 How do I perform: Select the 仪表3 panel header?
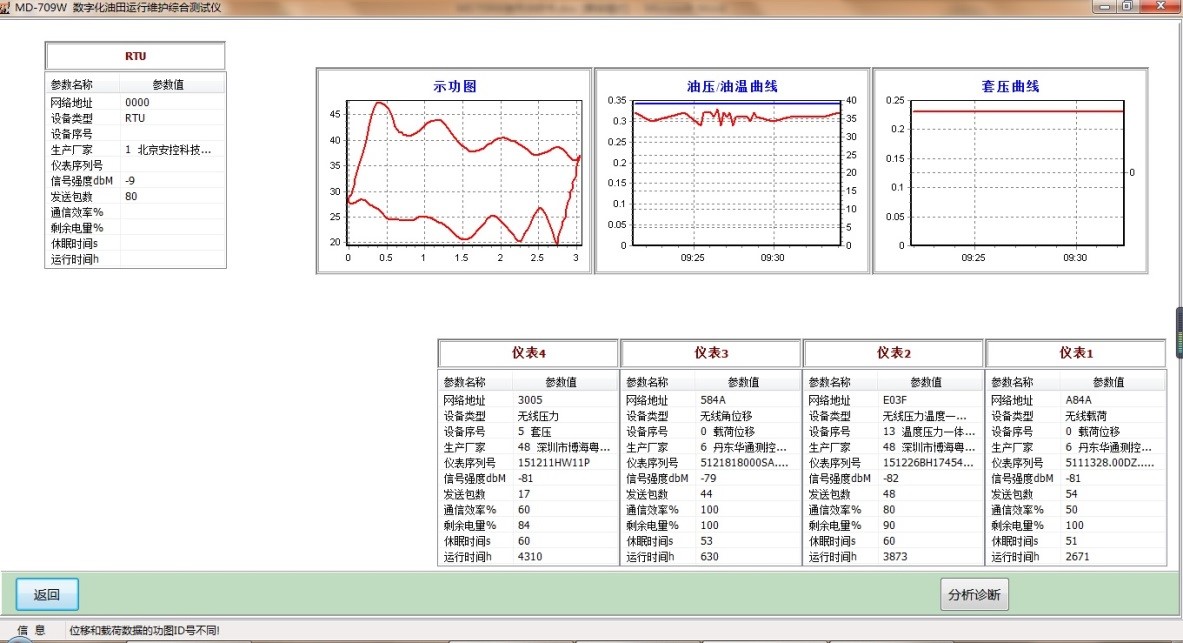pyautogui.click(x=711, y=353)
